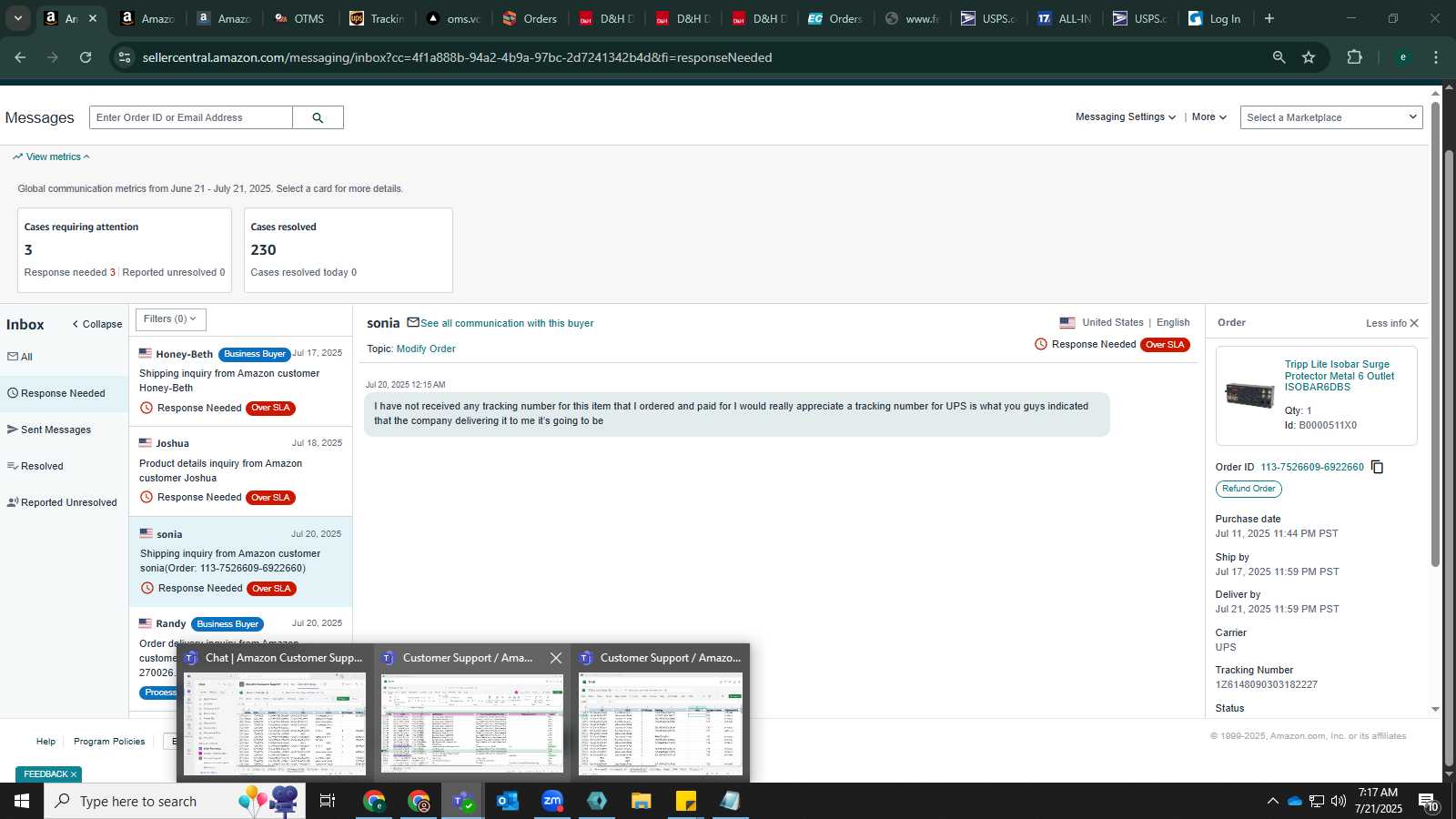Collapse the View metrics section
This screenshot has height=819, width=1456.
[51, 157]
